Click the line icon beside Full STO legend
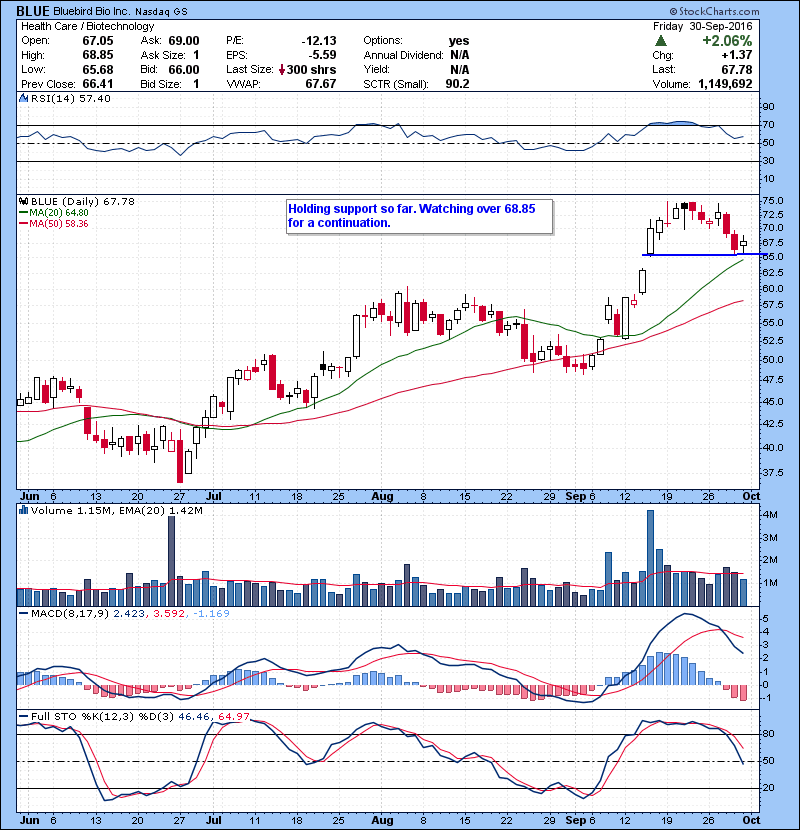Screen dimensions: 800x830 click(x=21, y=716)
